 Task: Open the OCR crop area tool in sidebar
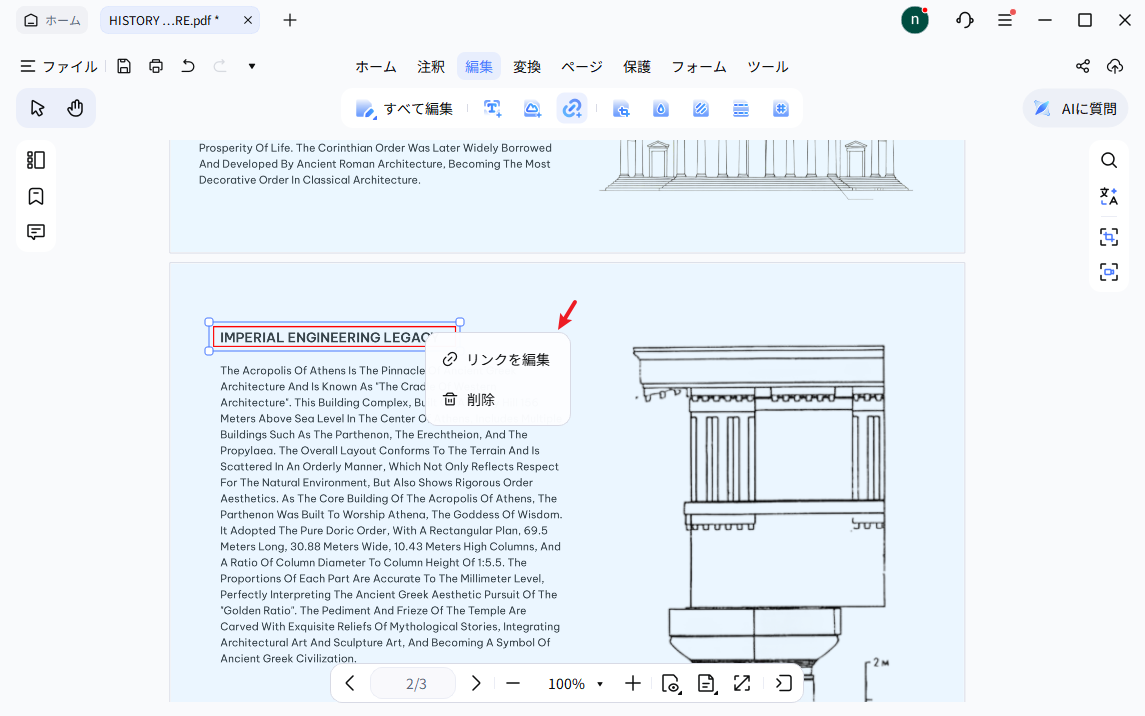click(1108, 236)
